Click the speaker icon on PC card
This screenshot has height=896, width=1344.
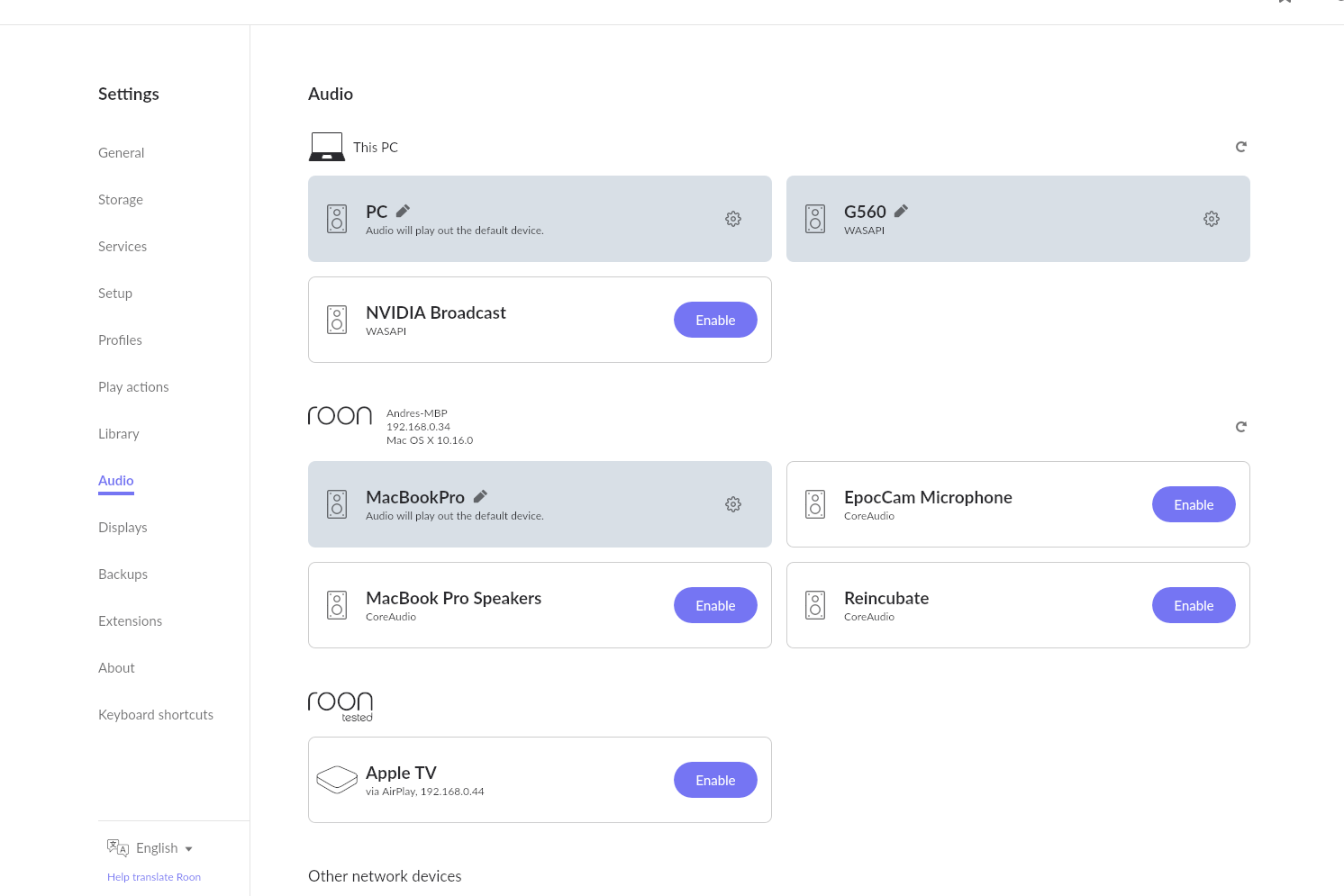click(337, 219)
